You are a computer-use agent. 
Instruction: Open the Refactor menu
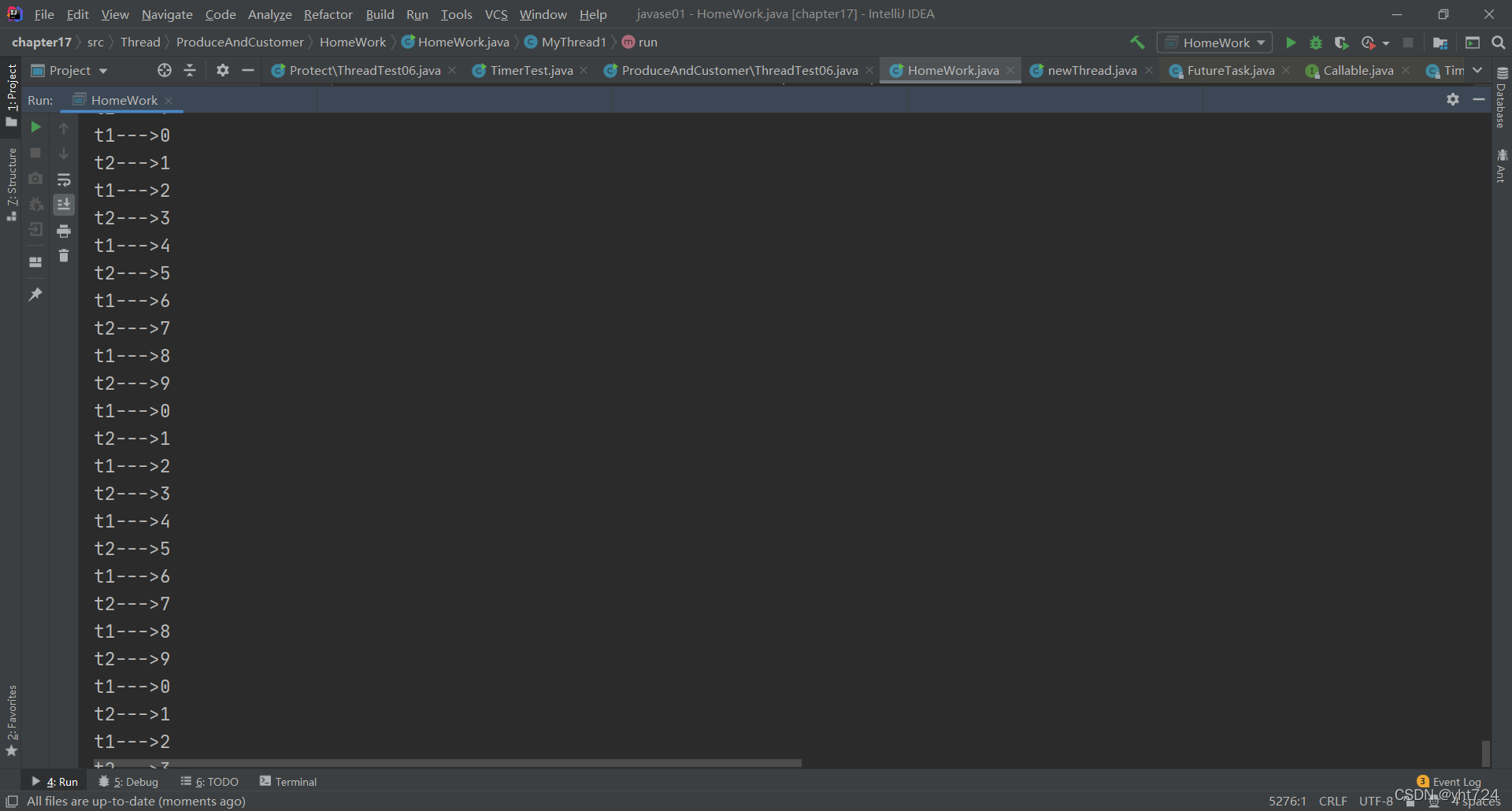[328, 14]
